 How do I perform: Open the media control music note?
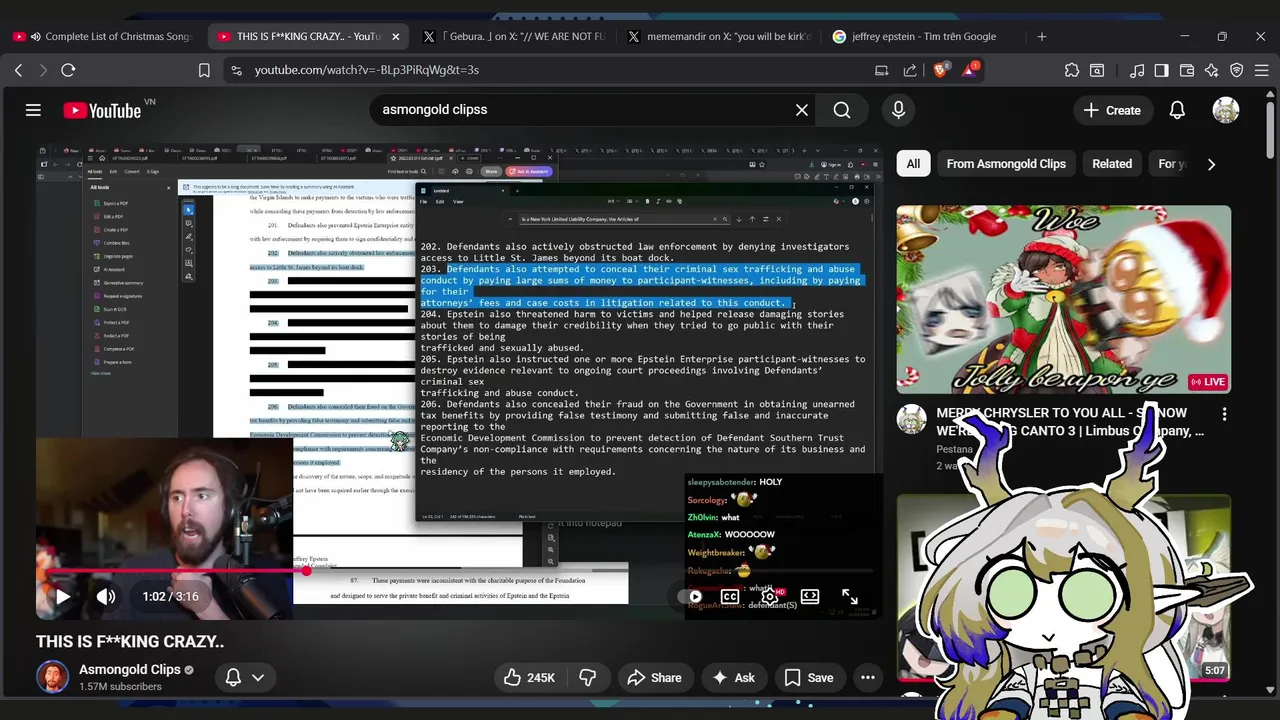[x=1137, y=70]
